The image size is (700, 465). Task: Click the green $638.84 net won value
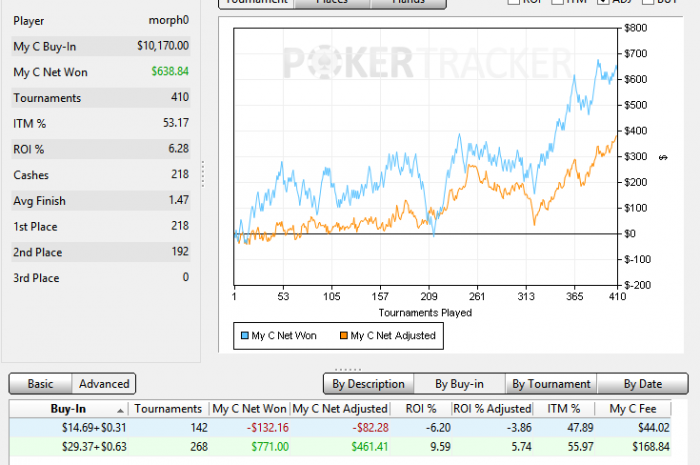pyautogui.click(x=170, y=71)
